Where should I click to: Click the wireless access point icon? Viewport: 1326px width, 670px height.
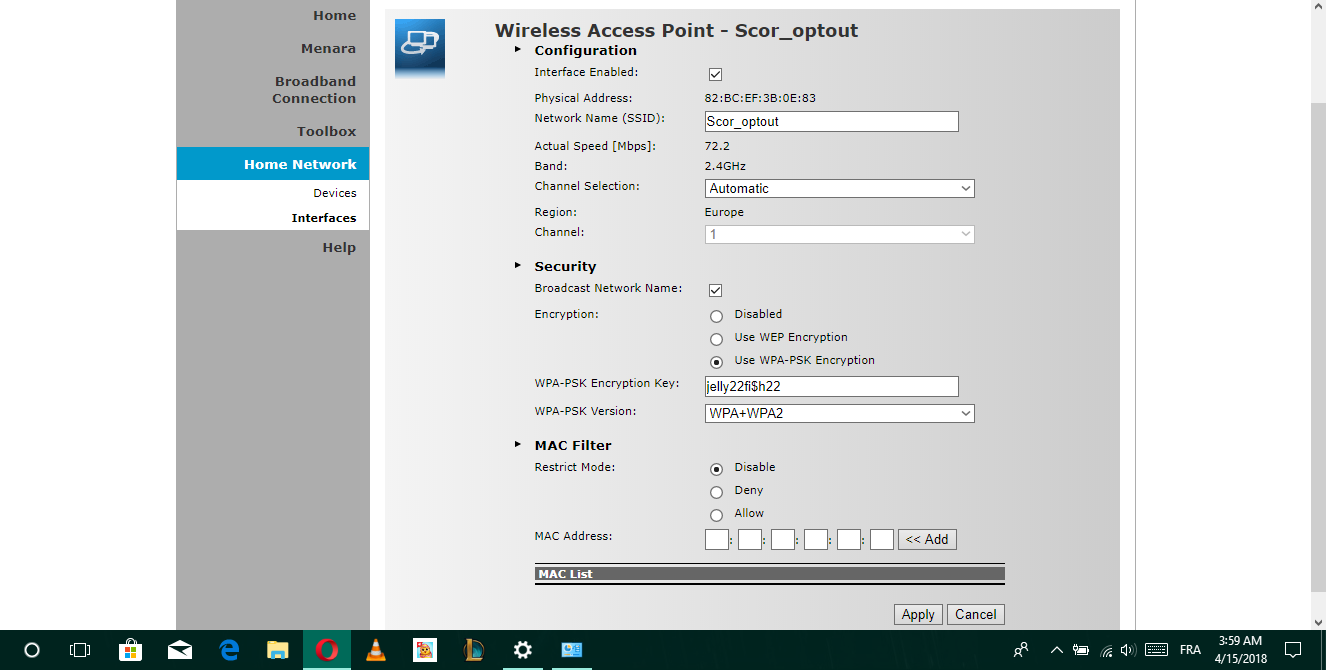(x=420, y=48)
